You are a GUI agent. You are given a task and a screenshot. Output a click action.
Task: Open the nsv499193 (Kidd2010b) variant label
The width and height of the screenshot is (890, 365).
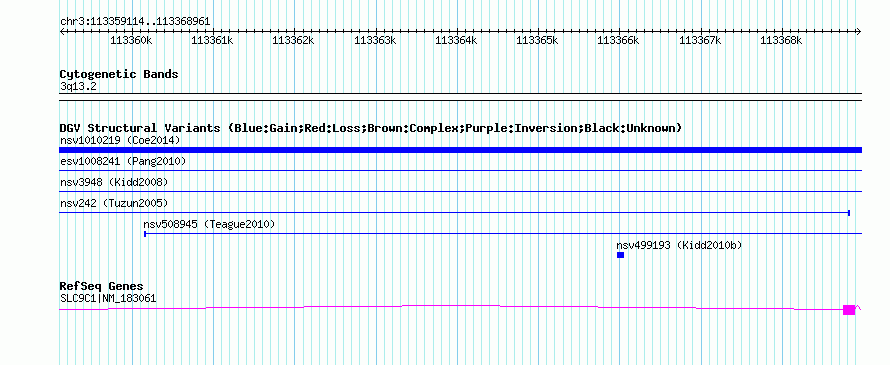pyautogui.click(x=679, y=245)
